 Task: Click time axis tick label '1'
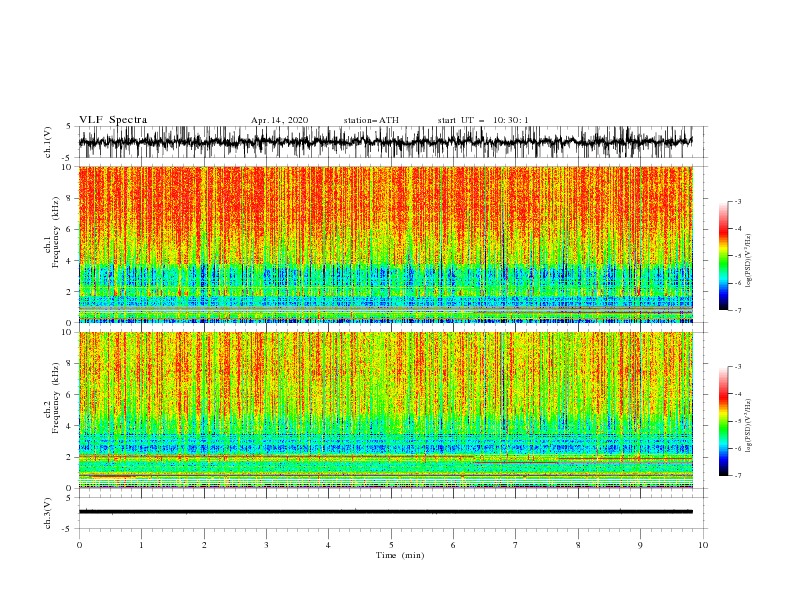(141, 545)
